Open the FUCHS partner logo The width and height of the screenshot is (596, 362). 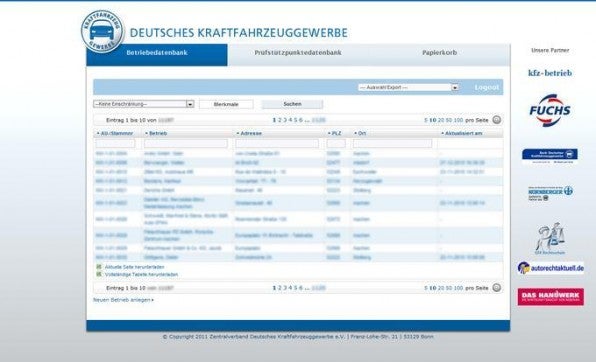tap(550, 110)
